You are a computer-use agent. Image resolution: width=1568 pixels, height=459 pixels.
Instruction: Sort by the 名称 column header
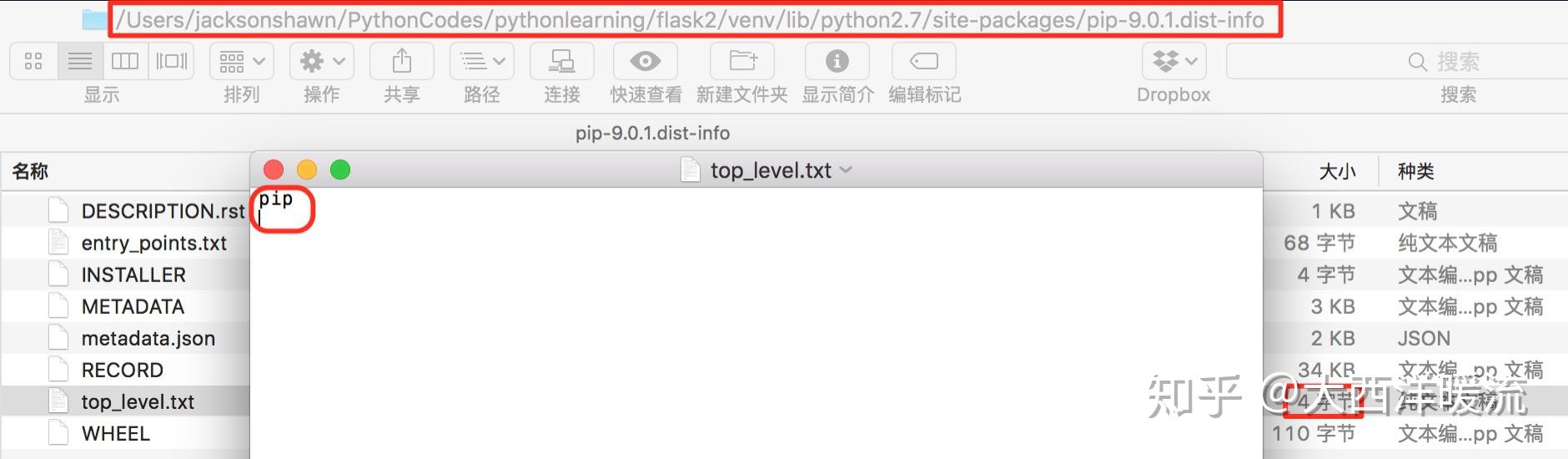(30, 171)
